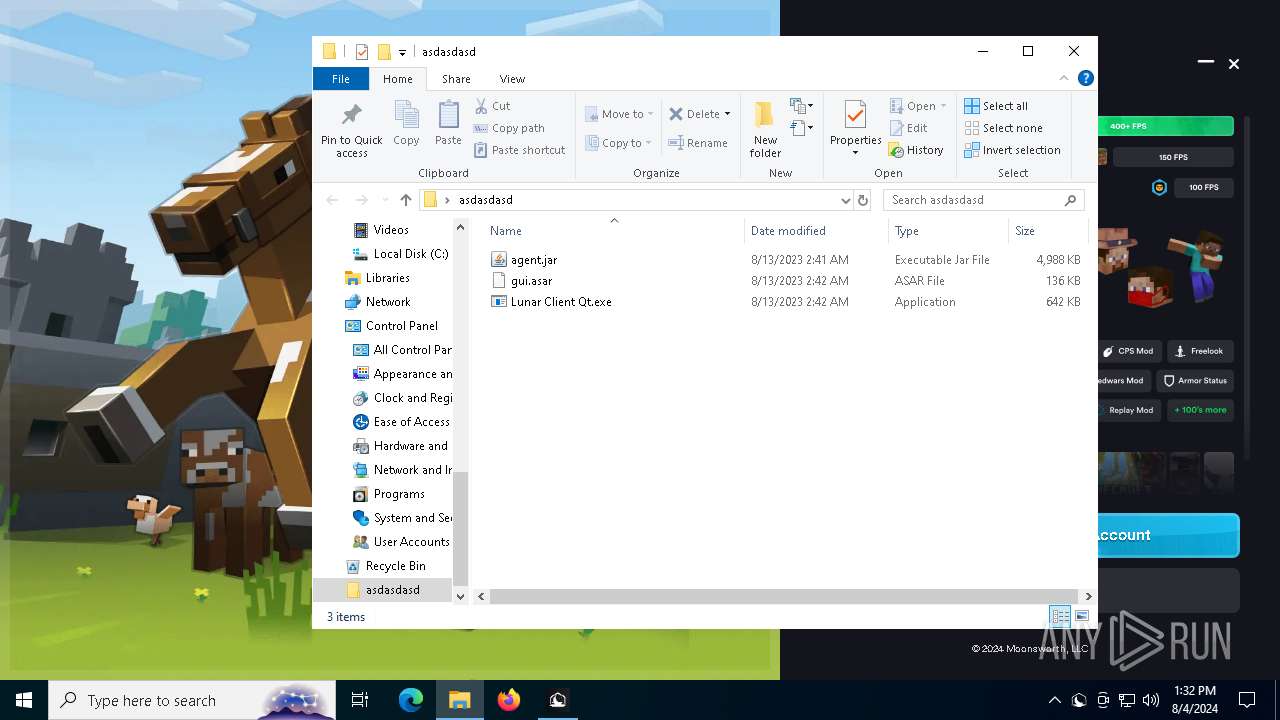1280x720 pixels.
Task: Click the address bar path asdasdasd
Action: pyautogui.click(x=485, y=200)
